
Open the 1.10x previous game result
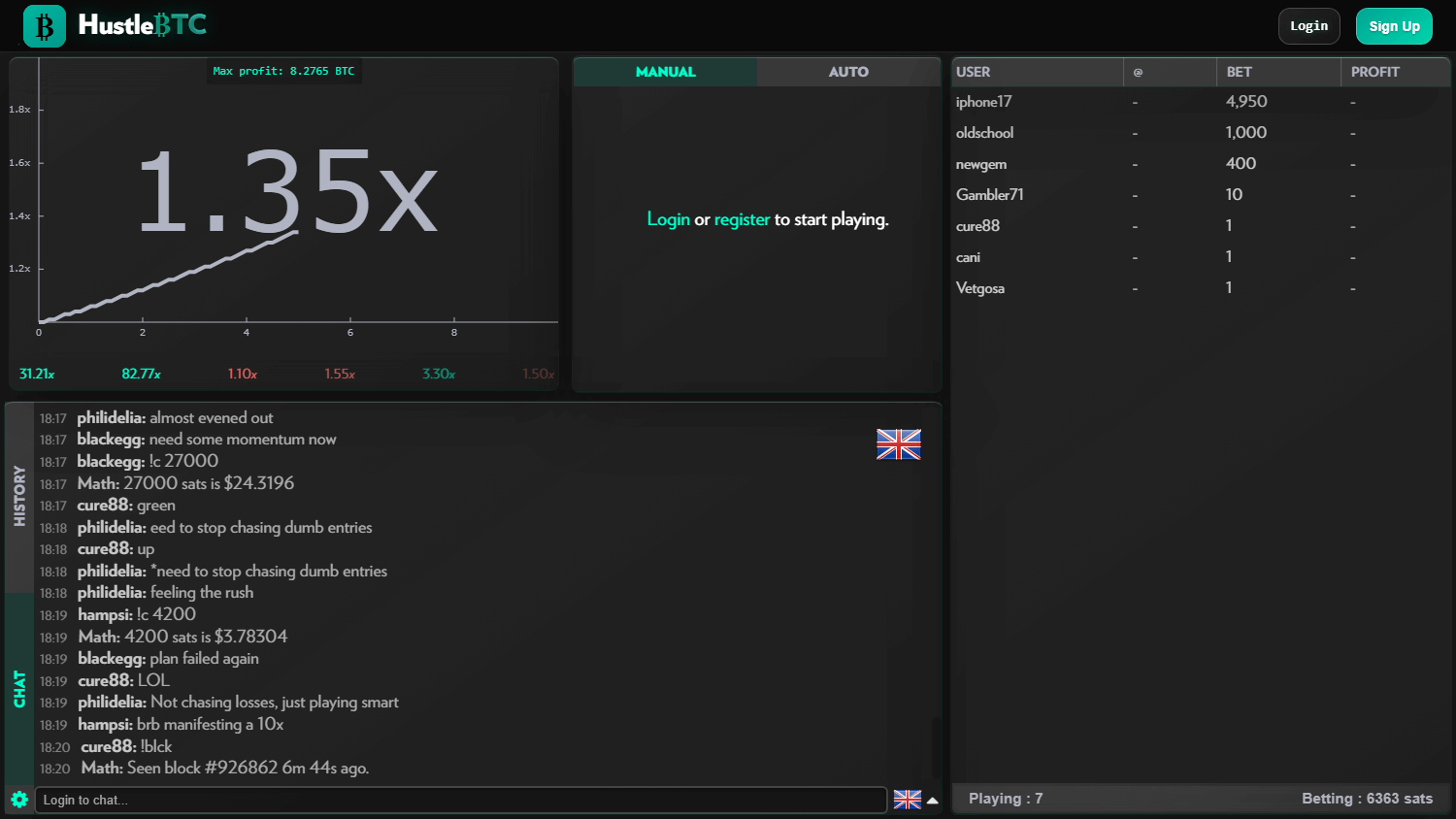click(x=242, y=374)
